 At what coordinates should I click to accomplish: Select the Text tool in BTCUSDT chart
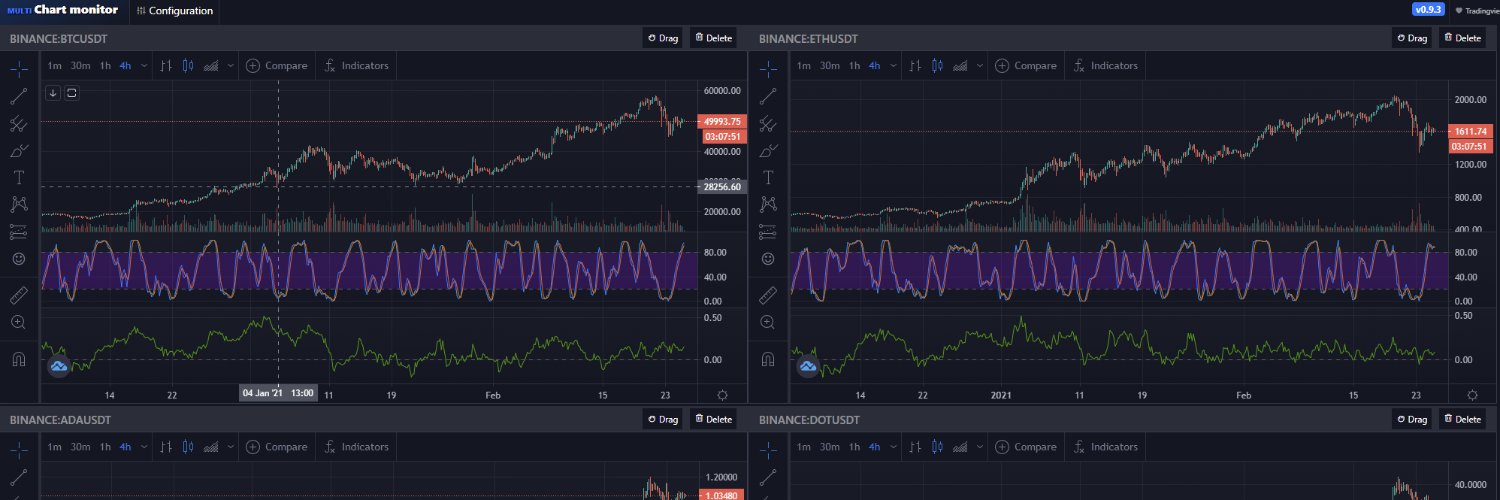tap(19, 177)
